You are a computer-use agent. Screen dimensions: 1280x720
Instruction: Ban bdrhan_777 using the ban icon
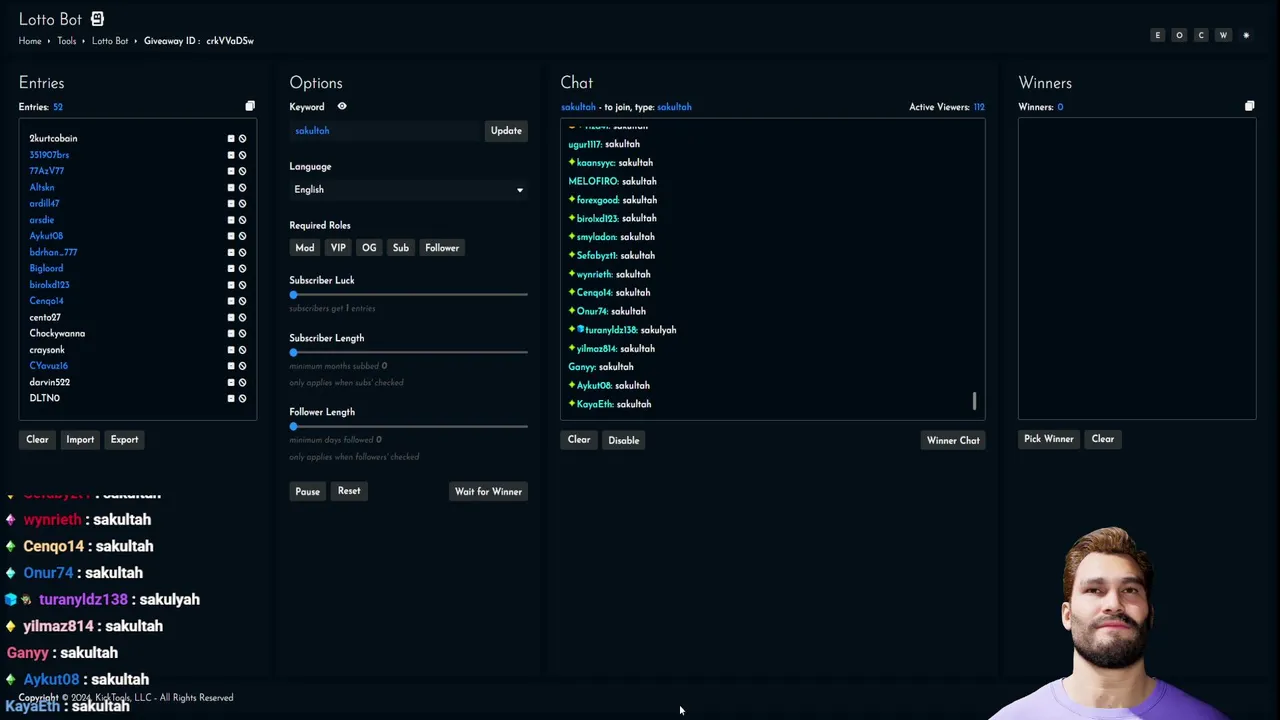pyautogui.click(x=242, y=253)
